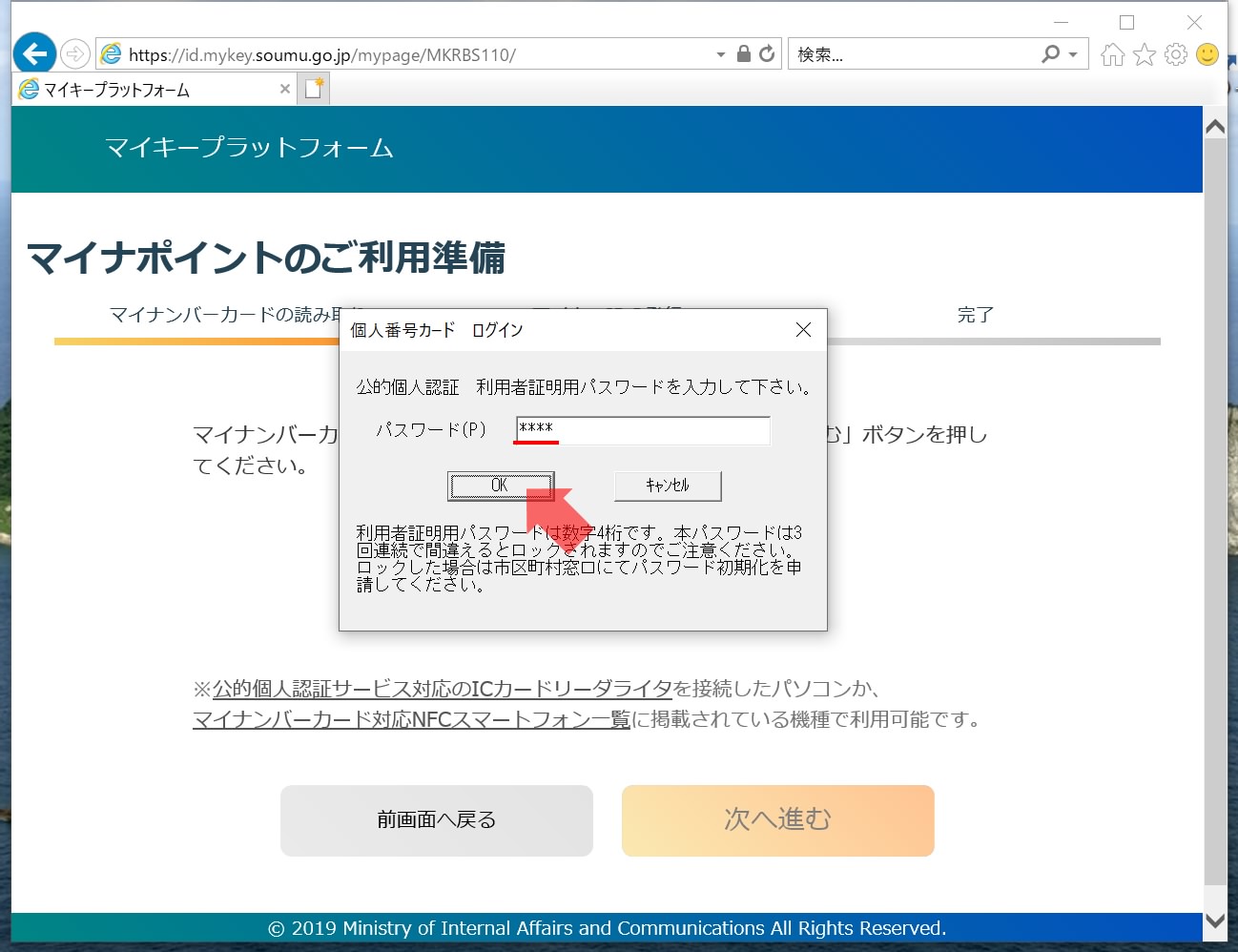Open Favorites star icon
The height and width of the screenshot is (952, 1238).
coord(1145,54)
